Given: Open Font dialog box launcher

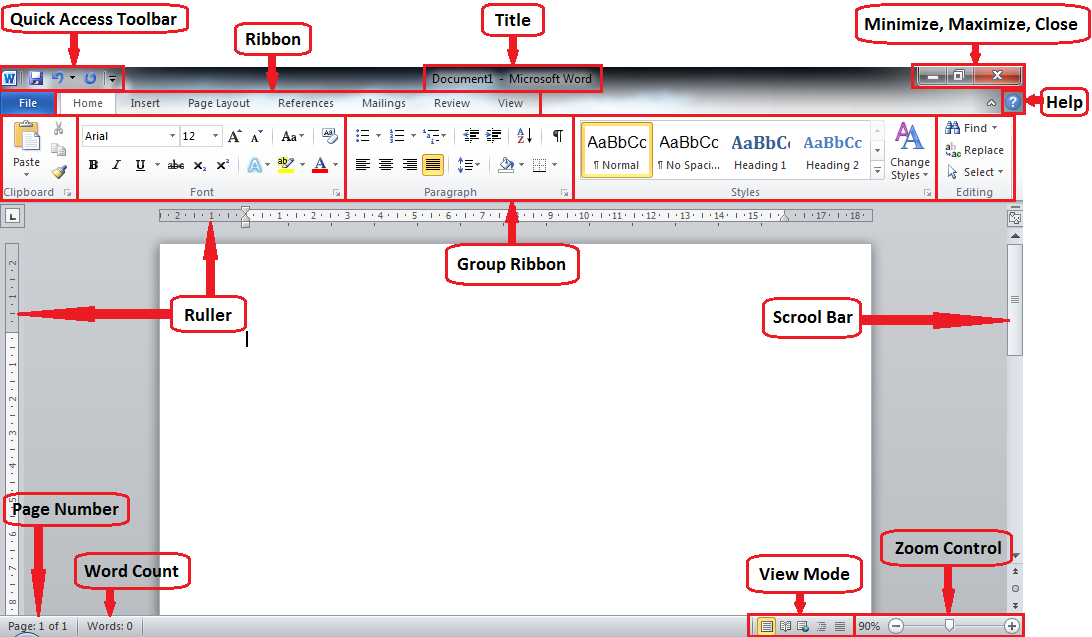Looking at the screenshot, I should coord(336,193).
